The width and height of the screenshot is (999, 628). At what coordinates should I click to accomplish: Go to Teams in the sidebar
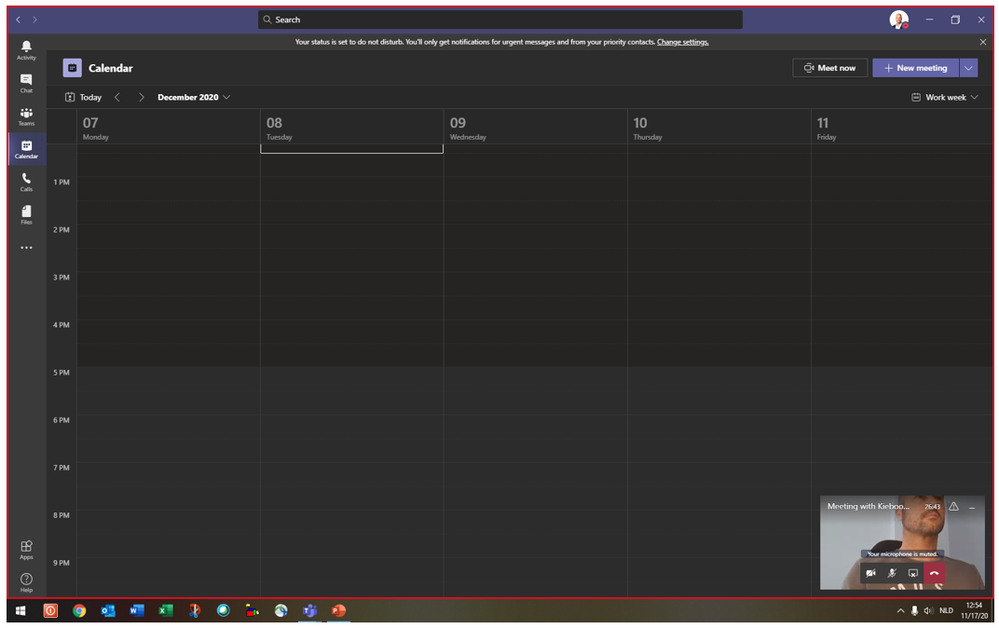coord(26,116)
